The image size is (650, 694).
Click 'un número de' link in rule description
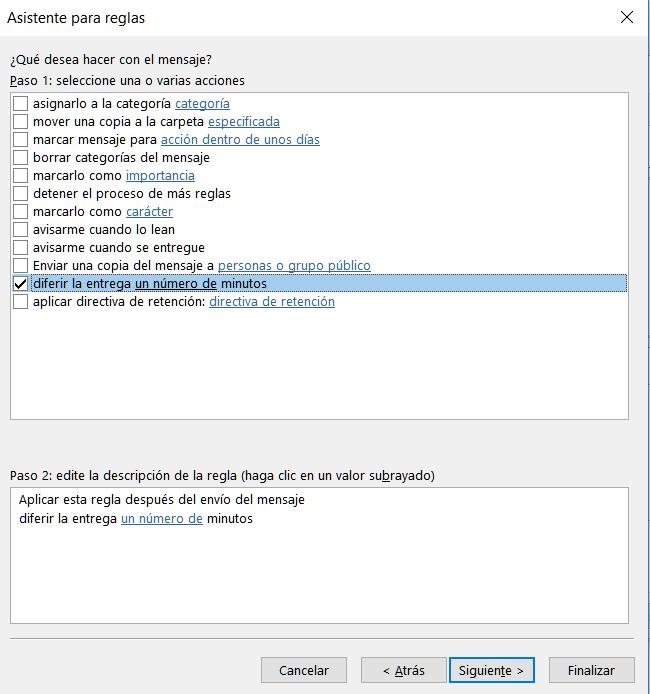pyautogui.click(x=162, y=519)
